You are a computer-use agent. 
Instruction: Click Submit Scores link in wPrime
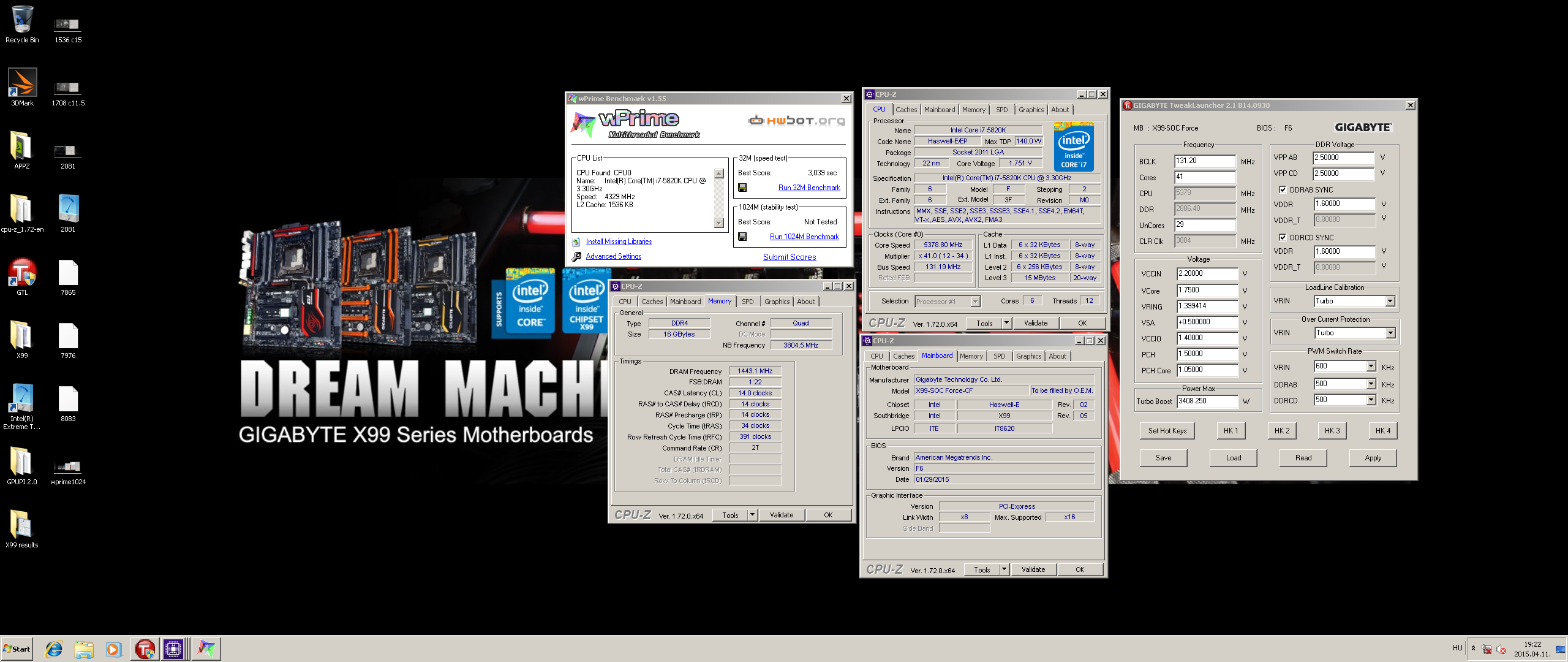click(x=790, y=257)
